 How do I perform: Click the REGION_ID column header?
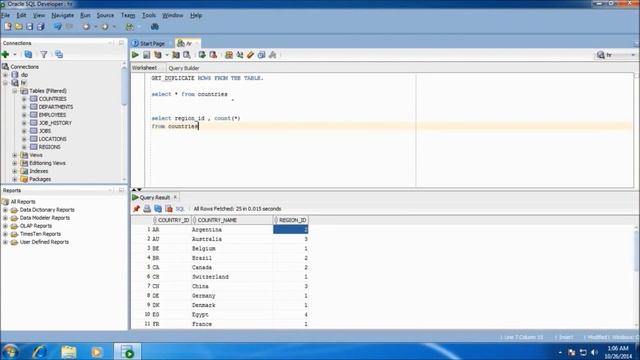[x=291, y=220]
